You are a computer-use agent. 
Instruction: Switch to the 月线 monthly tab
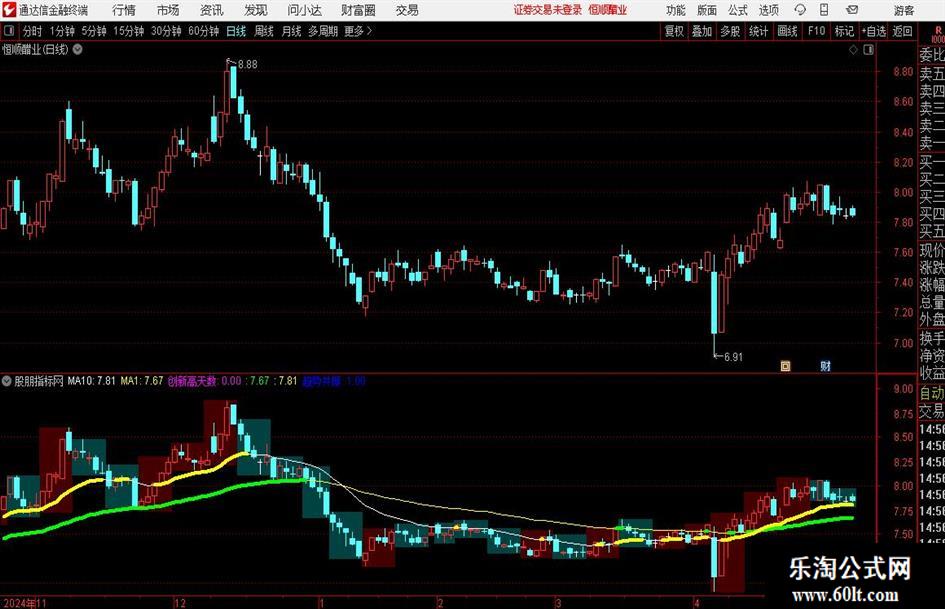point(291,31)
